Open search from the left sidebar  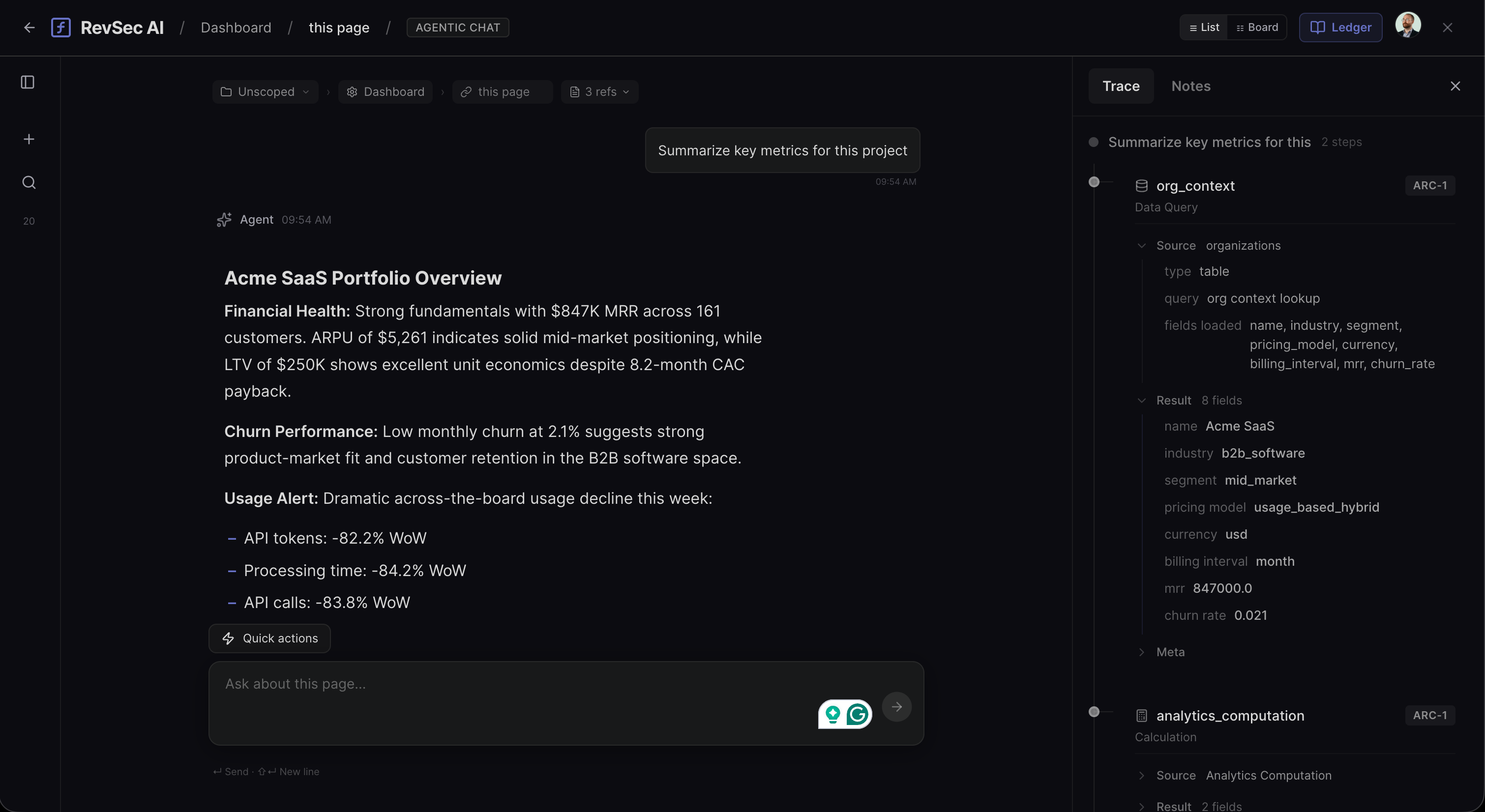tap(29, 183)
